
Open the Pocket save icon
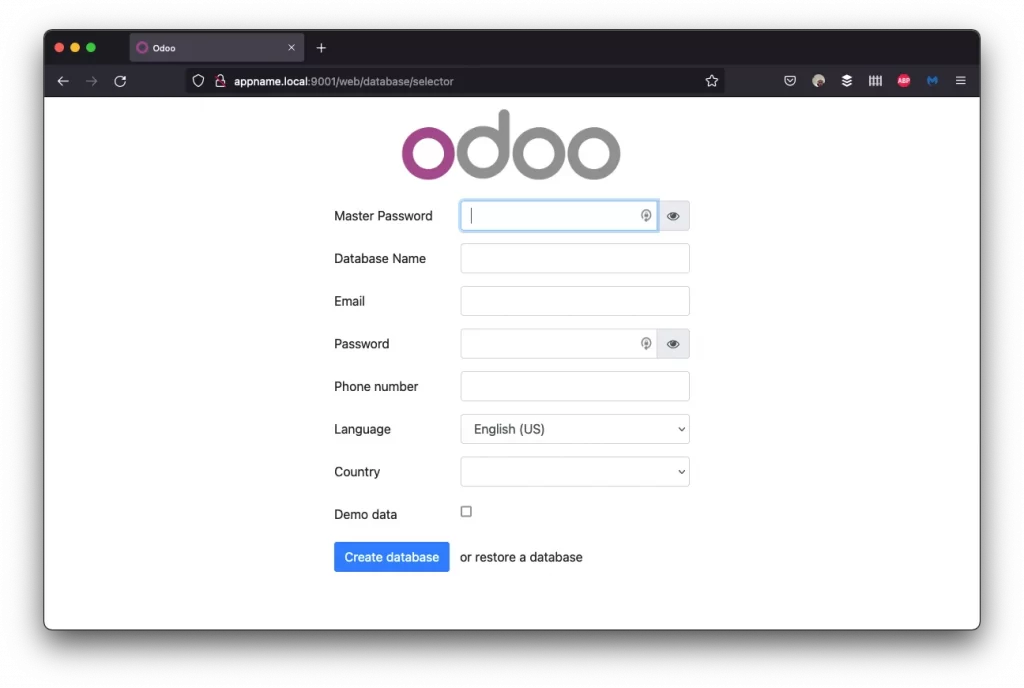pos(790,81)
